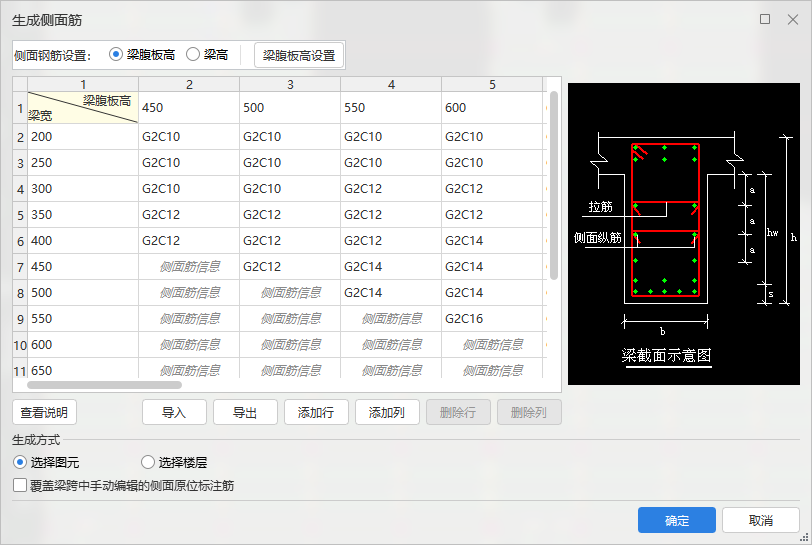Image resolution: width=812 pixels, height=545 pixels.
Task: Maximize the 生成侧面筋 dialog window
Action: tap(765, 19)
